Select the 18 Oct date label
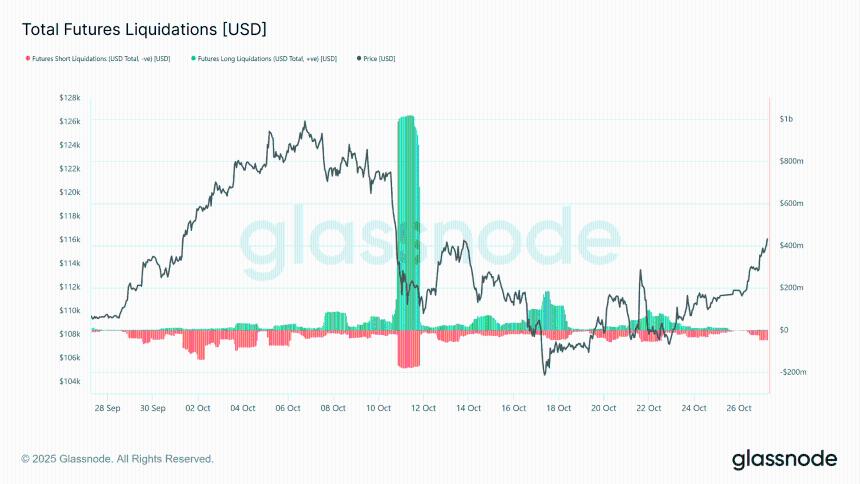 (x=557, y=408)
